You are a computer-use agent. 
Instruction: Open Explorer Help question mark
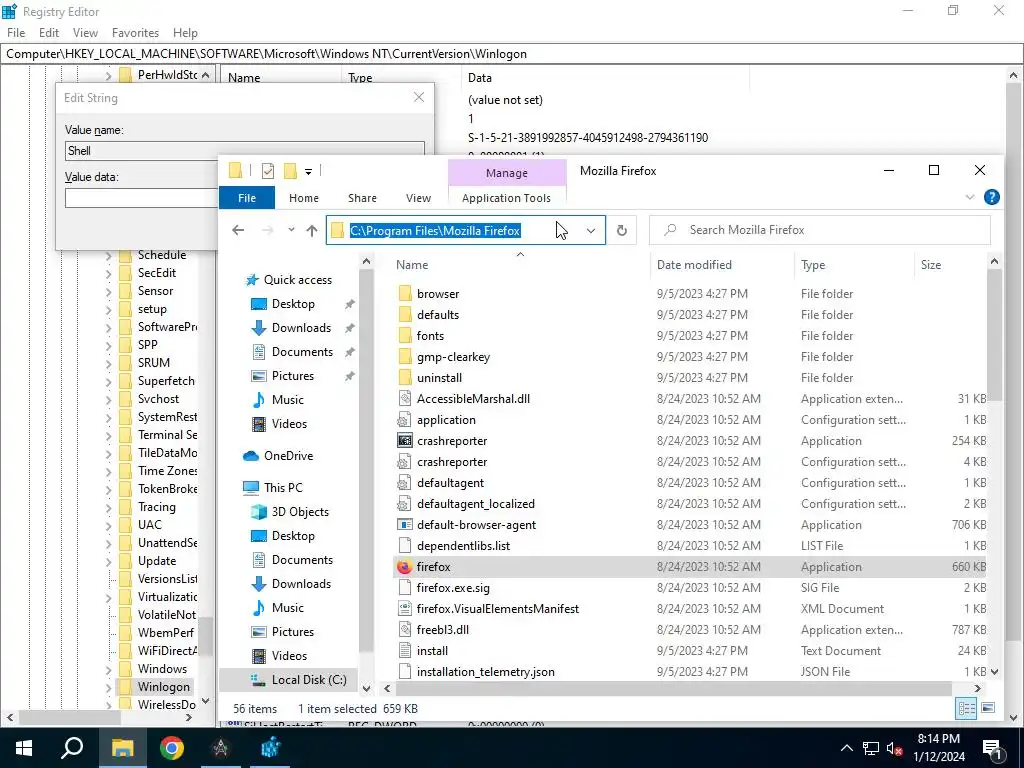click(991, 197)
